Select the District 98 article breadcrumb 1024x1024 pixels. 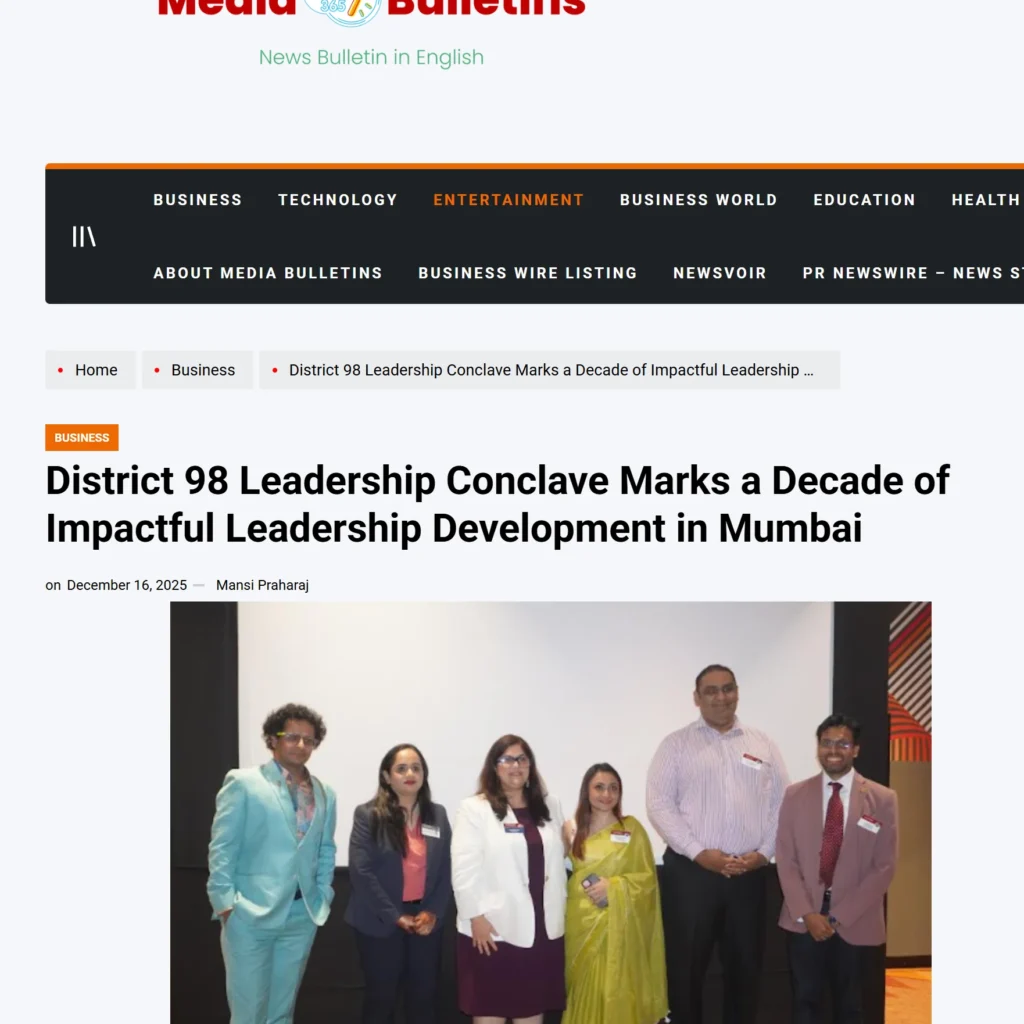[x=549, y=370]
